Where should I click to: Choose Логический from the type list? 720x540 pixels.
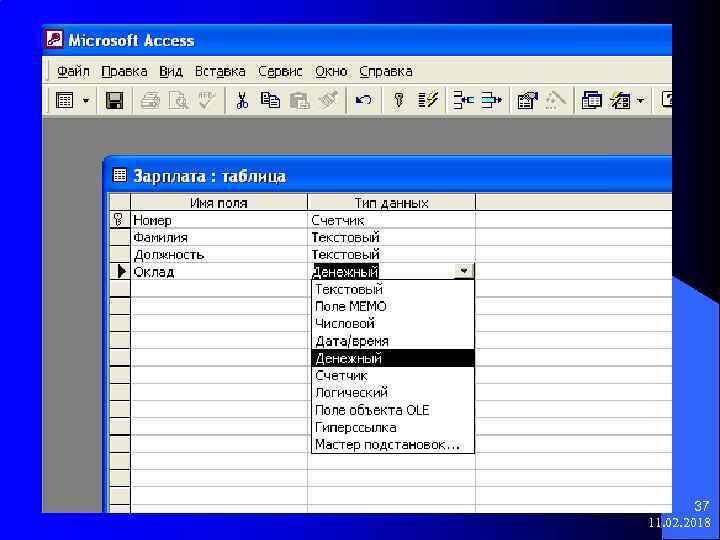pos(393,393)
